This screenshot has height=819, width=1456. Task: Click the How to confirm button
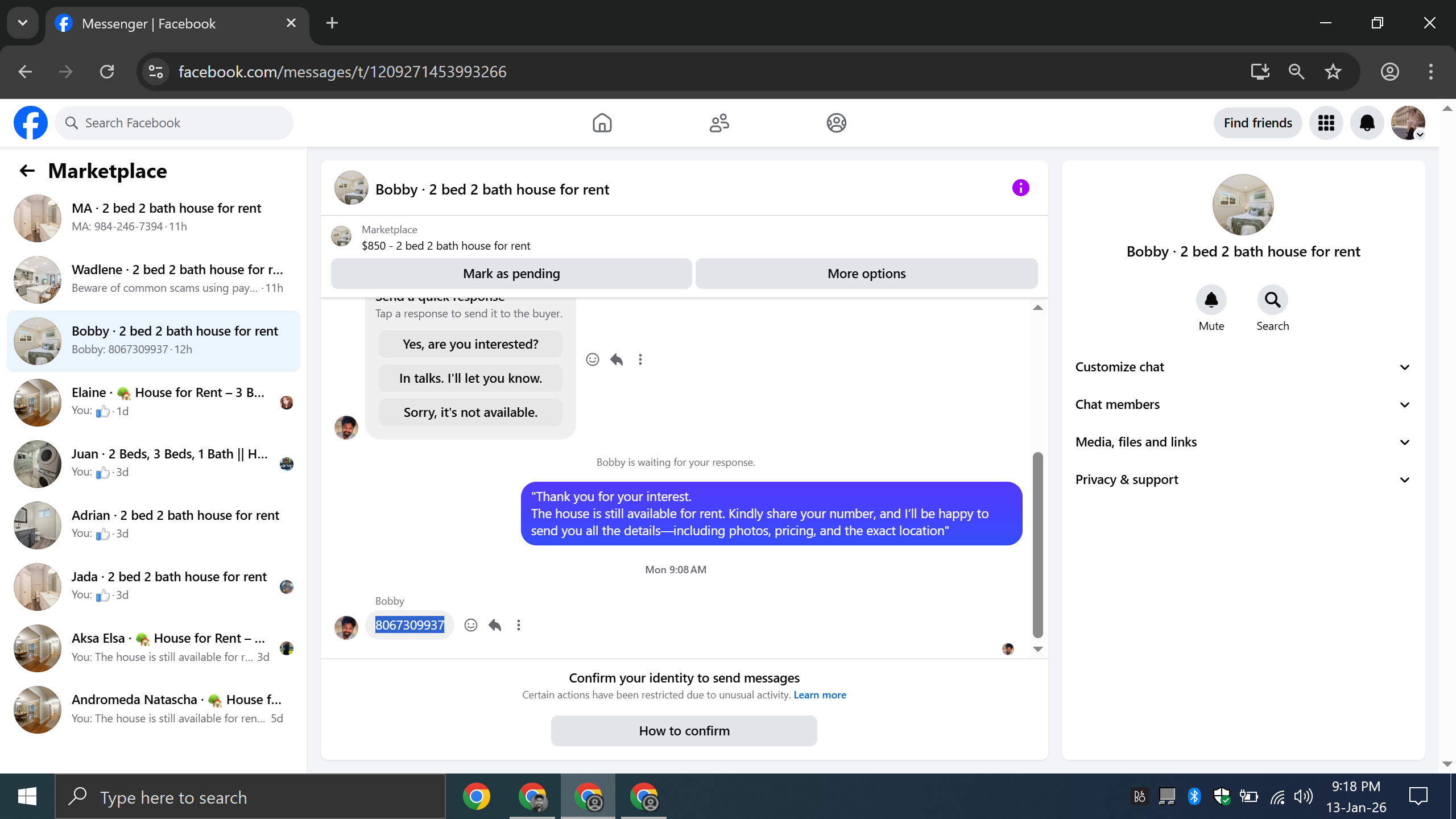(x=684, y=731)
